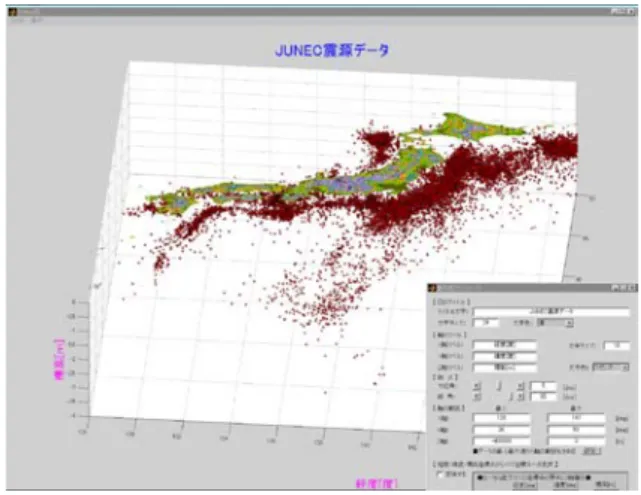Toggle the checkbox in the bottom coordinate section
Image resolution: width=641 pixels, height=495 pixels.
(441, 475)
